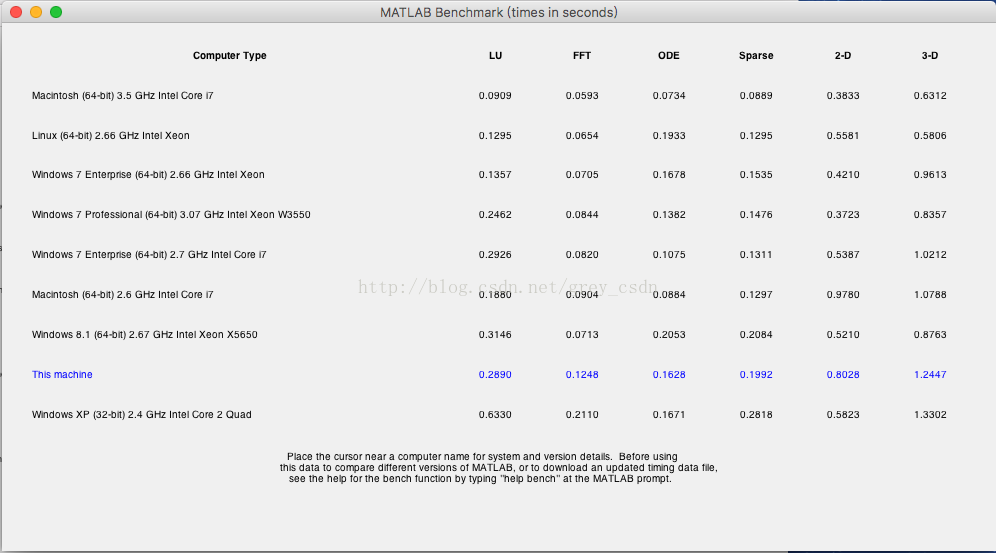Click the 'MATLAB Benchmark (times in seconds)' title
Viewport: 996px width, 553px height.
tap(499, 13)
